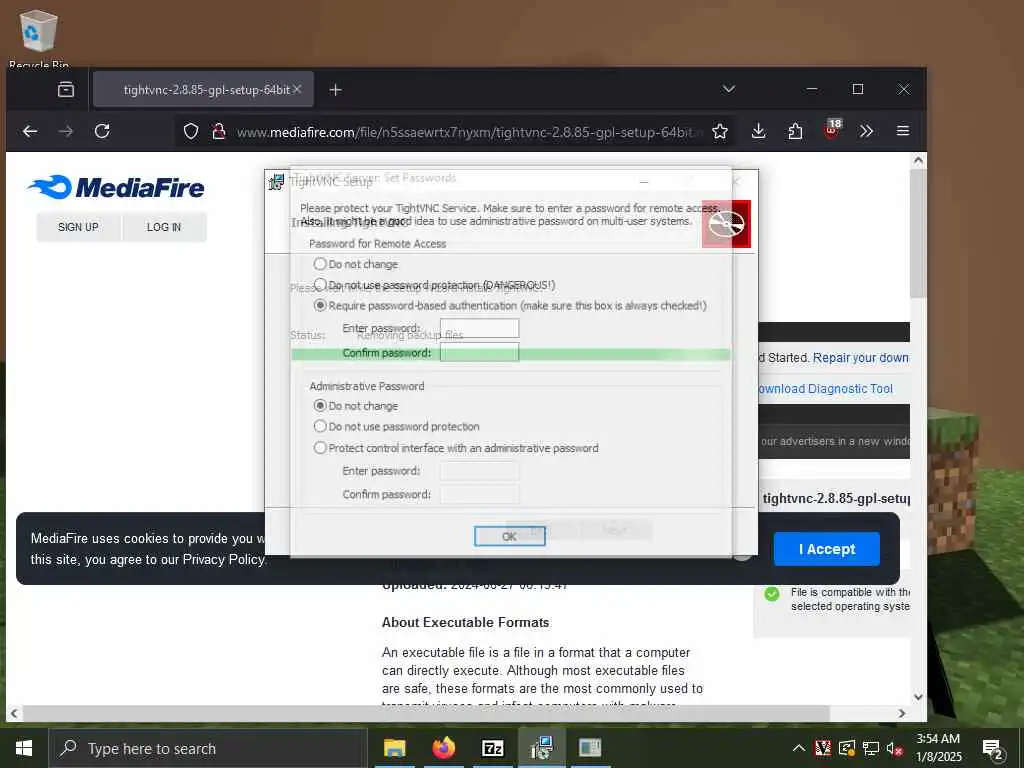Open the Windows Start menu
Viewport: 1024px width, 768px height.
click(24, 748)
